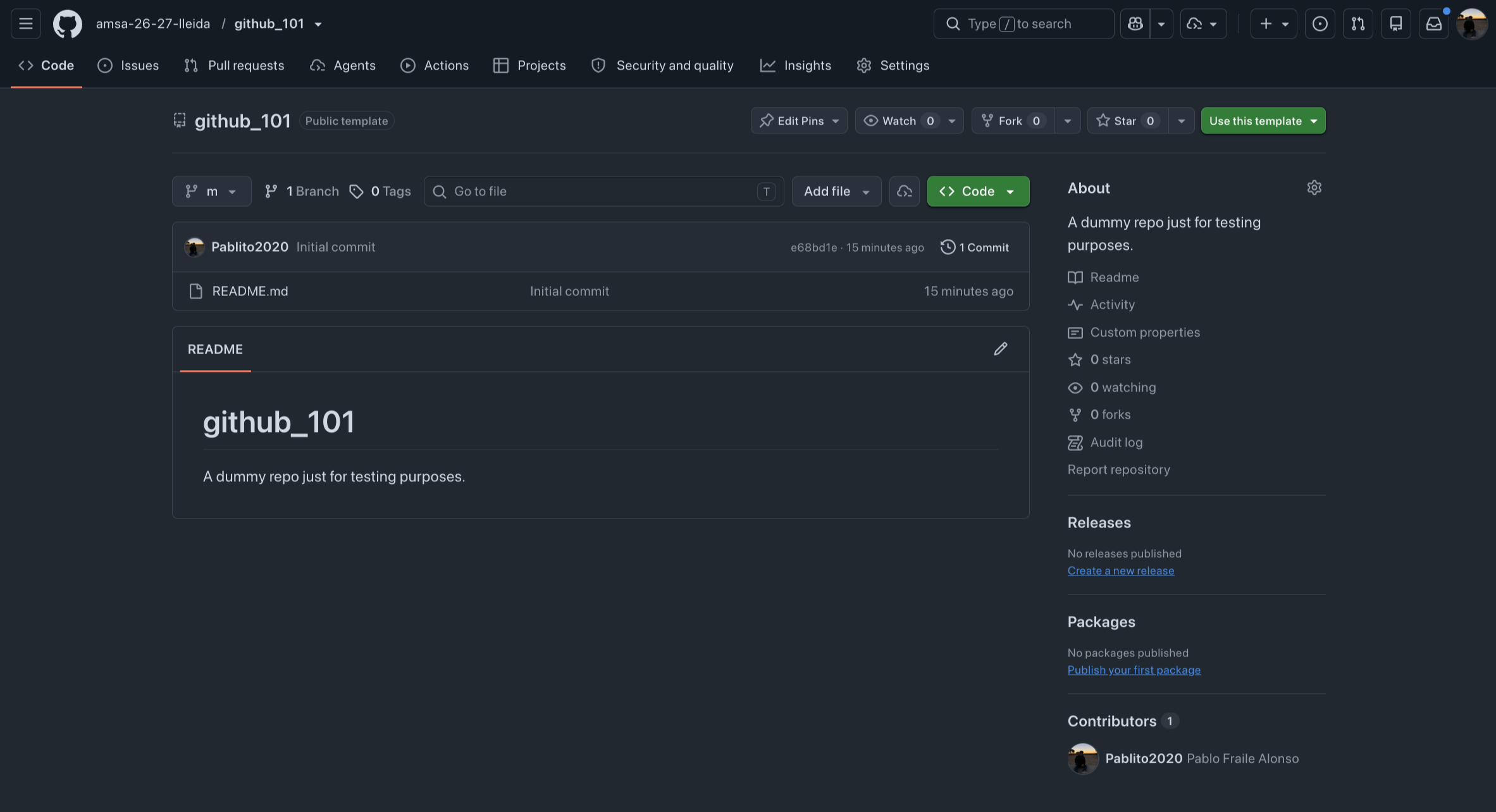Focus the header search box
This screenshot has width=1496, height=812.
coord(1023,24)
